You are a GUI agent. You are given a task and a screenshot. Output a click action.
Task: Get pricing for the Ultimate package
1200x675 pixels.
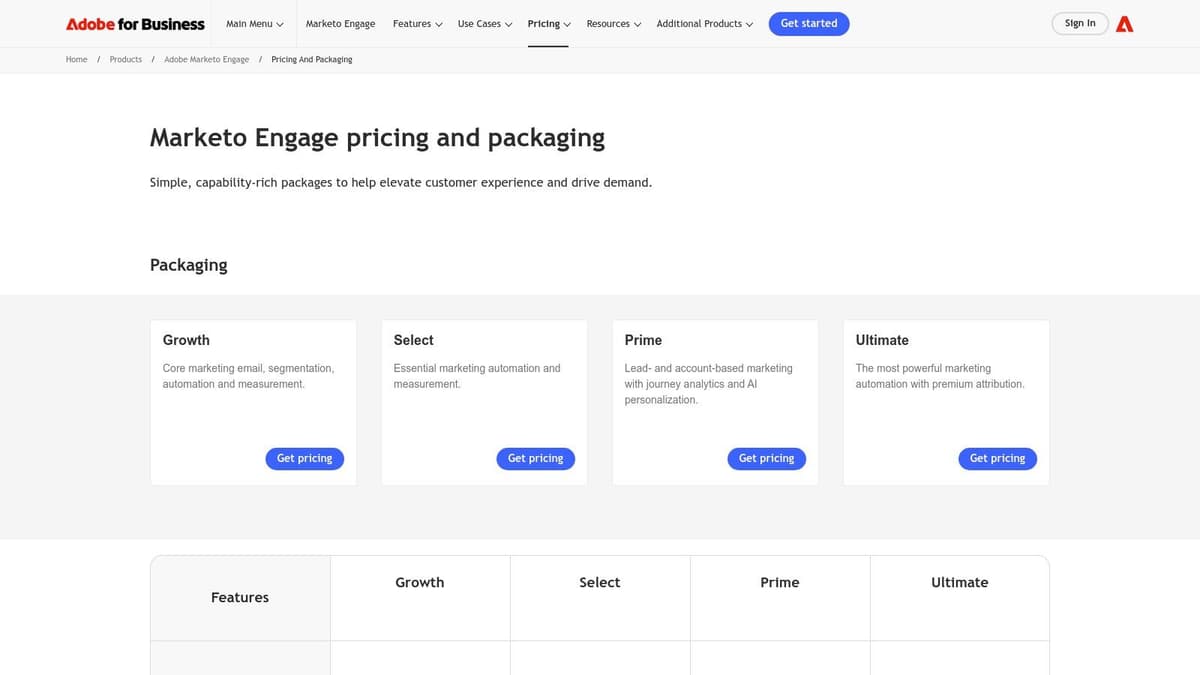coord(997,458)
